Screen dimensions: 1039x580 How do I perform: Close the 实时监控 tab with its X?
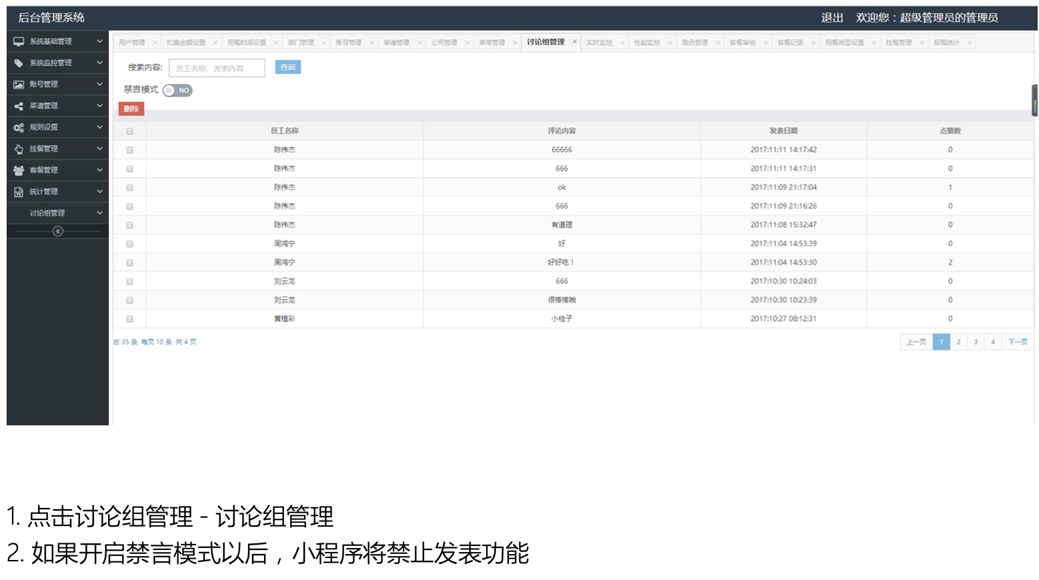click(622, 42)
